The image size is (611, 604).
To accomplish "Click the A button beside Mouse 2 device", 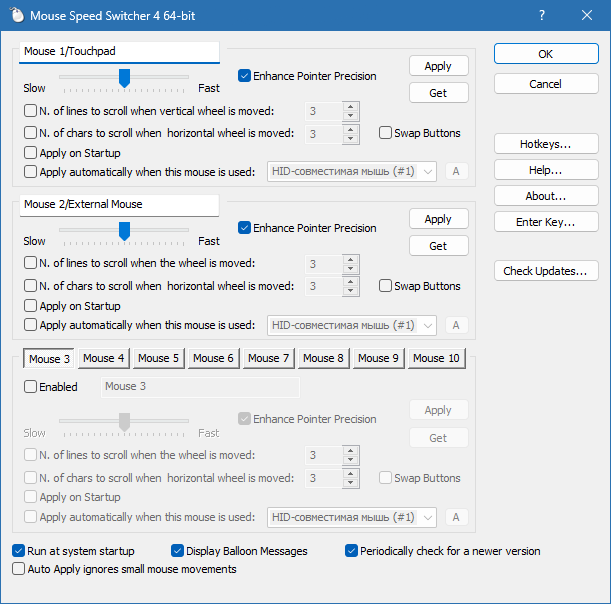I will pos(456,325).
